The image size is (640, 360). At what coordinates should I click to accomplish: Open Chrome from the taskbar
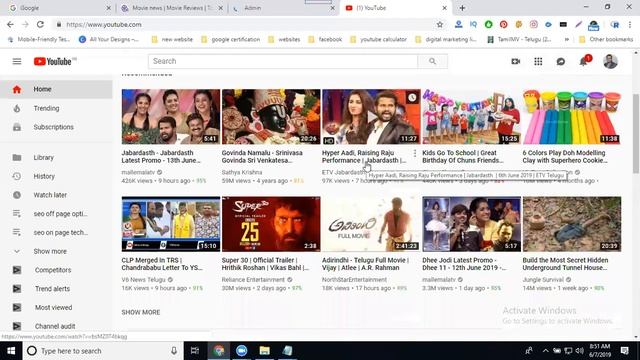219,351
